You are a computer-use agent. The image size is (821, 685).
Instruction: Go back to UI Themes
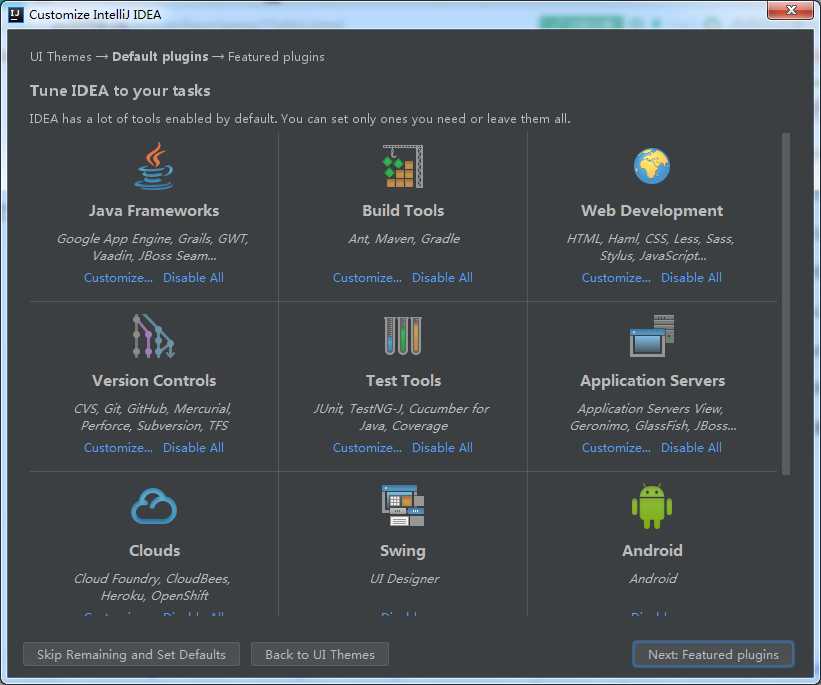point(320,655)
